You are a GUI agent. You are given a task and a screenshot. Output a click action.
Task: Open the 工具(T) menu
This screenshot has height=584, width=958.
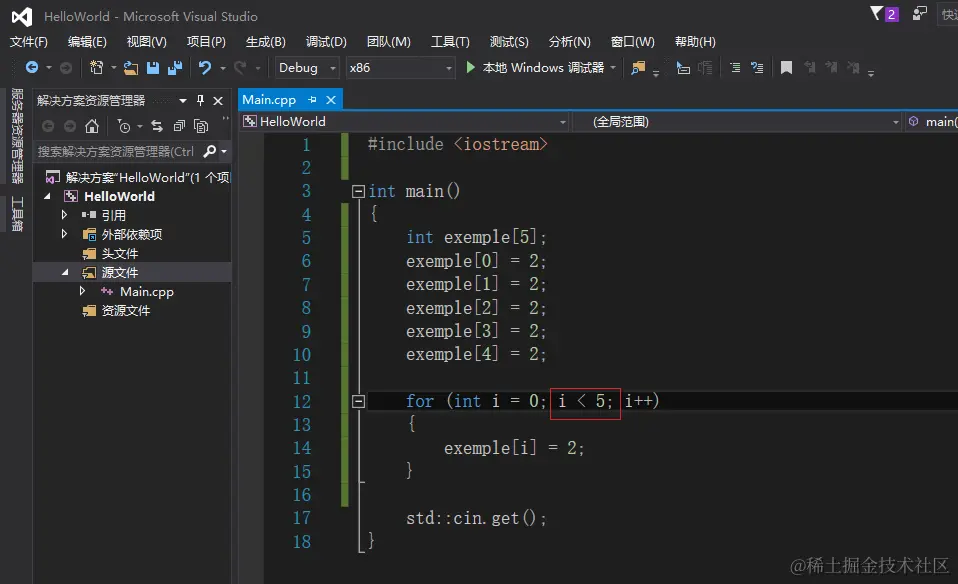click(x=450, y=42)
